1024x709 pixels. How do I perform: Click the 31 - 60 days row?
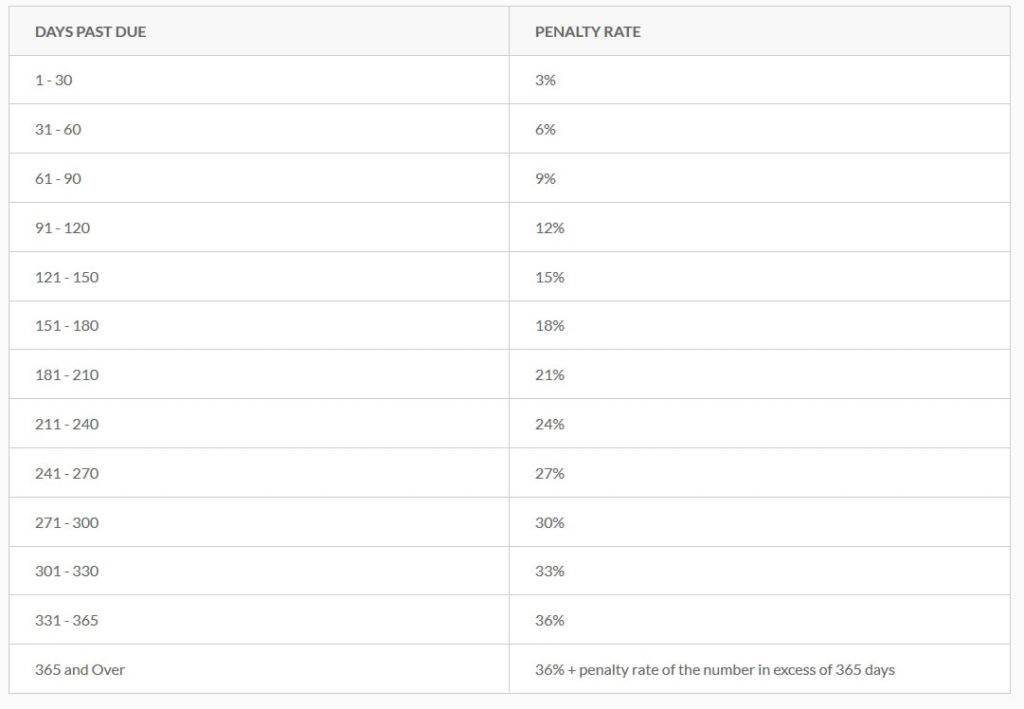pyautogui.click(x=509, y=129)
